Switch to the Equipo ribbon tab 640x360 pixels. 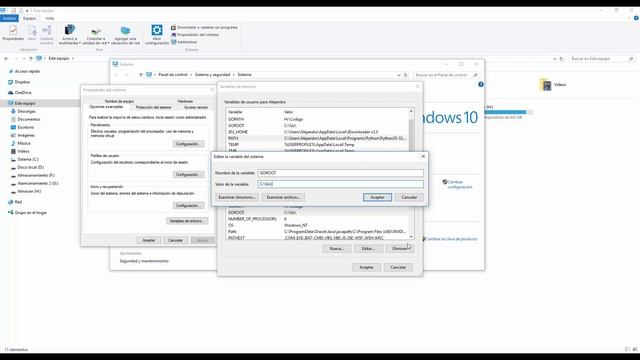29,18
